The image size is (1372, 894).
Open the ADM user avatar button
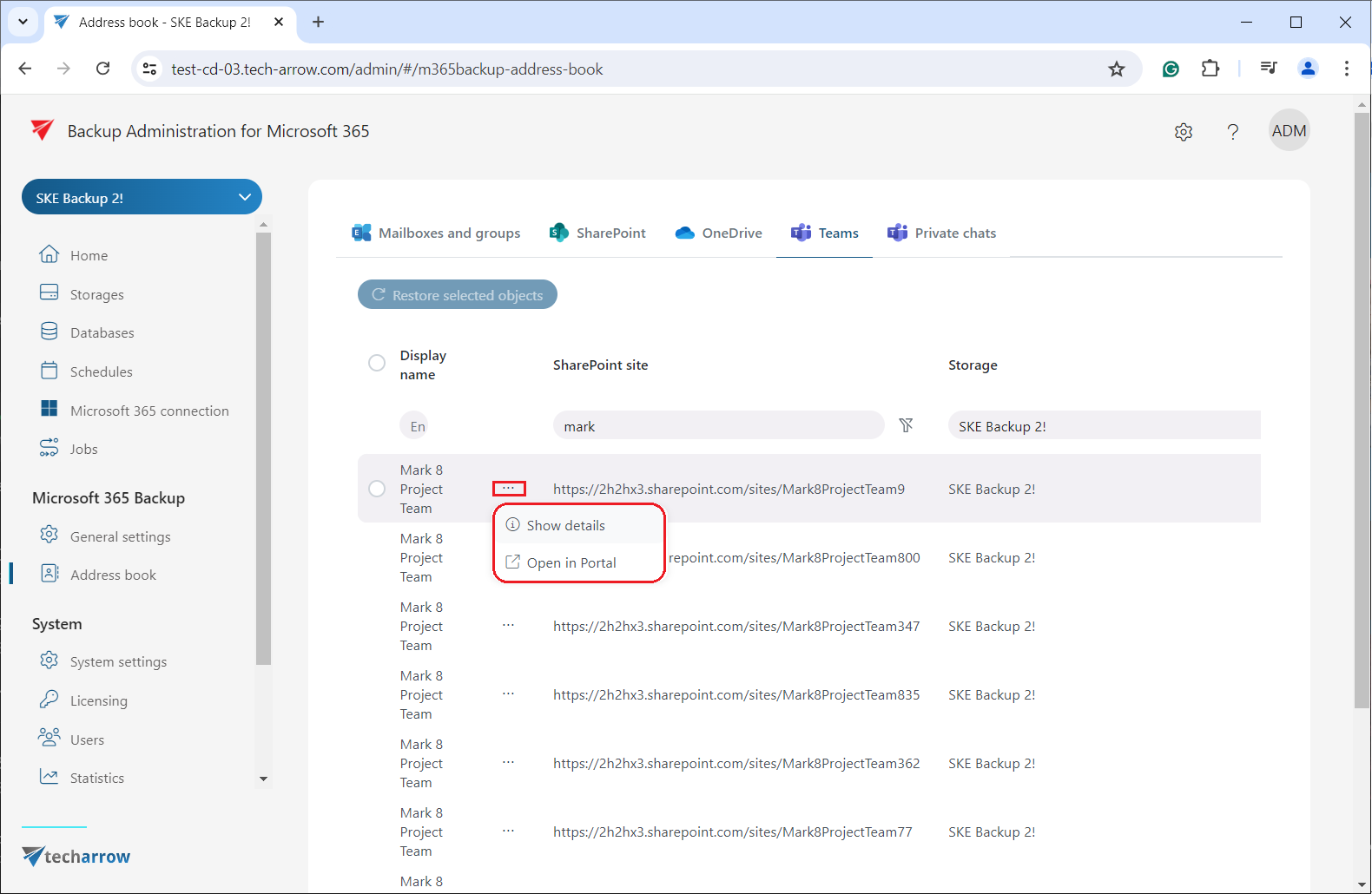[x=1288, y=131]
